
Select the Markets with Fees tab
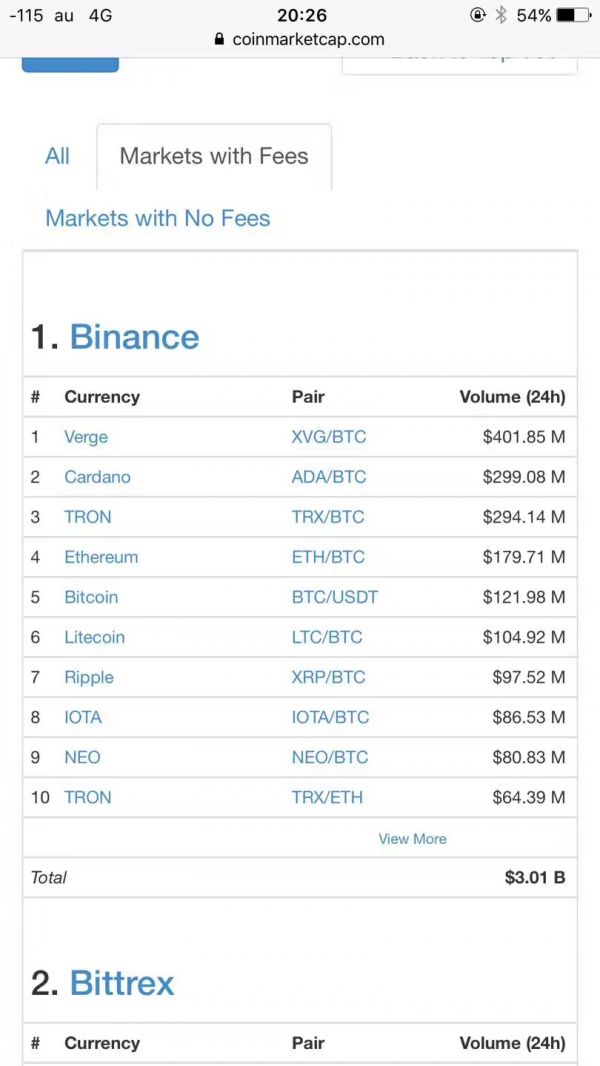pos(214,156)
